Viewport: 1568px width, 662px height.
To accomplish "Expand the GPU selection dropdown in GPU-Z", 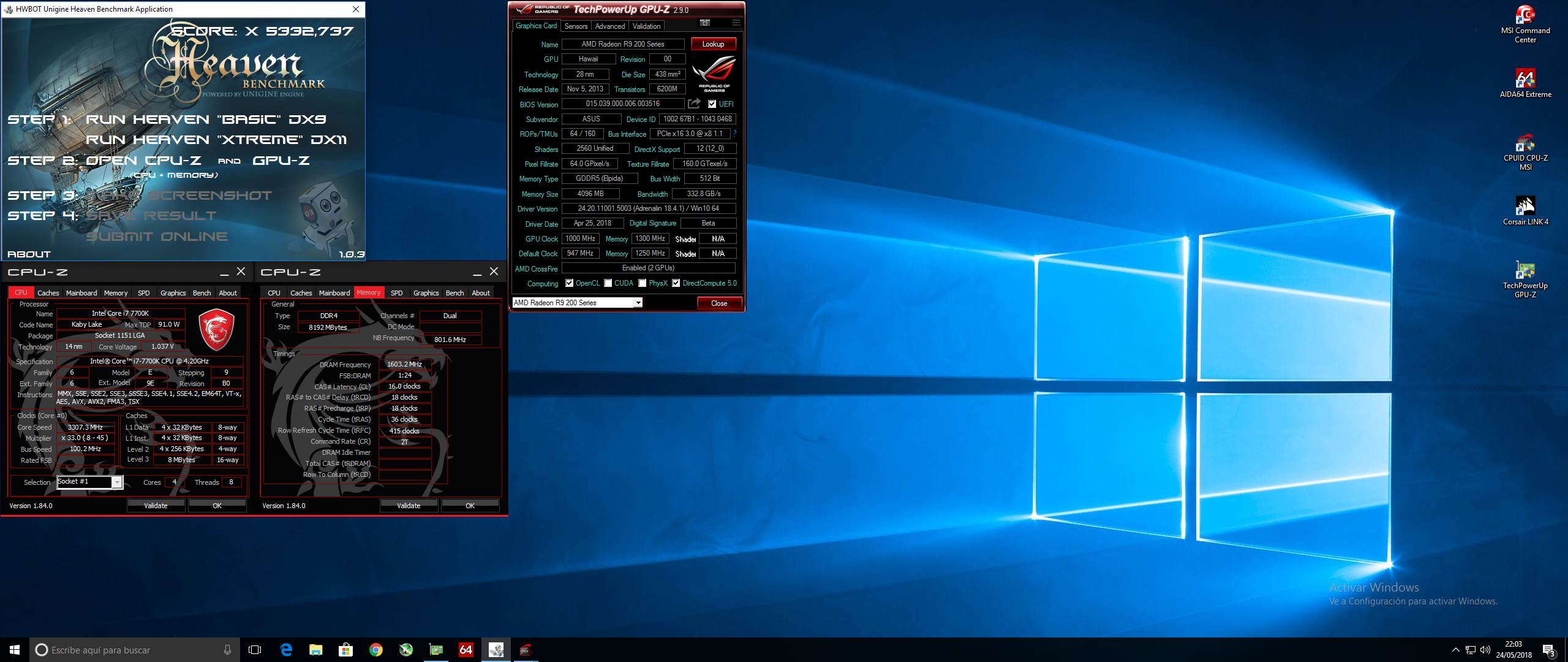I will 638,303.
